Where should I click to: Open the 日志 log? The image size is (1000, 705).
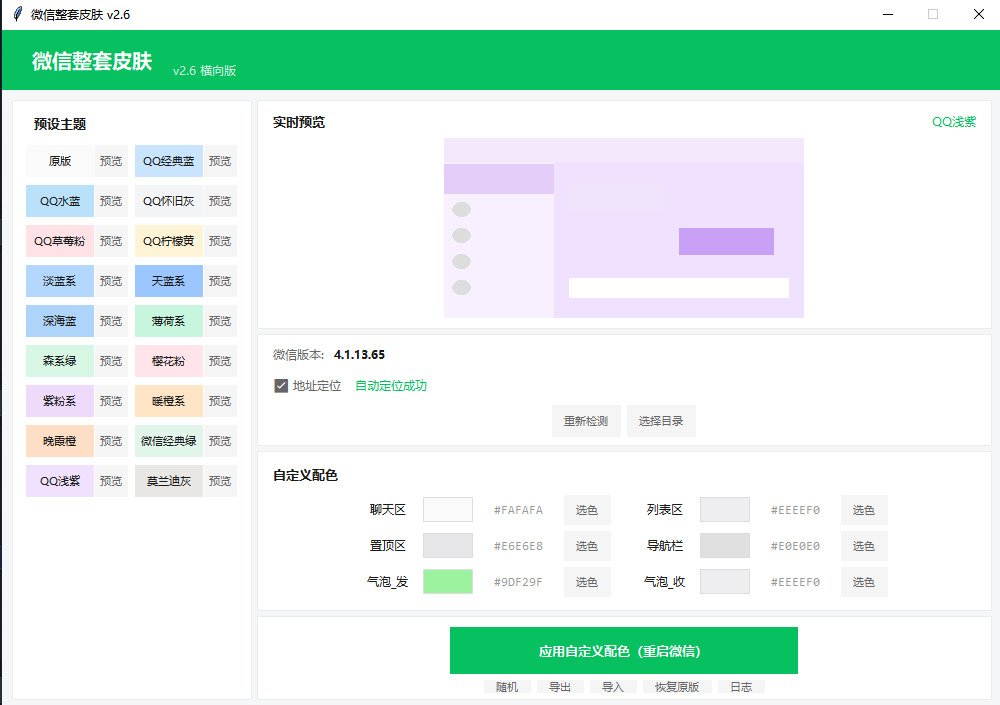741,687
